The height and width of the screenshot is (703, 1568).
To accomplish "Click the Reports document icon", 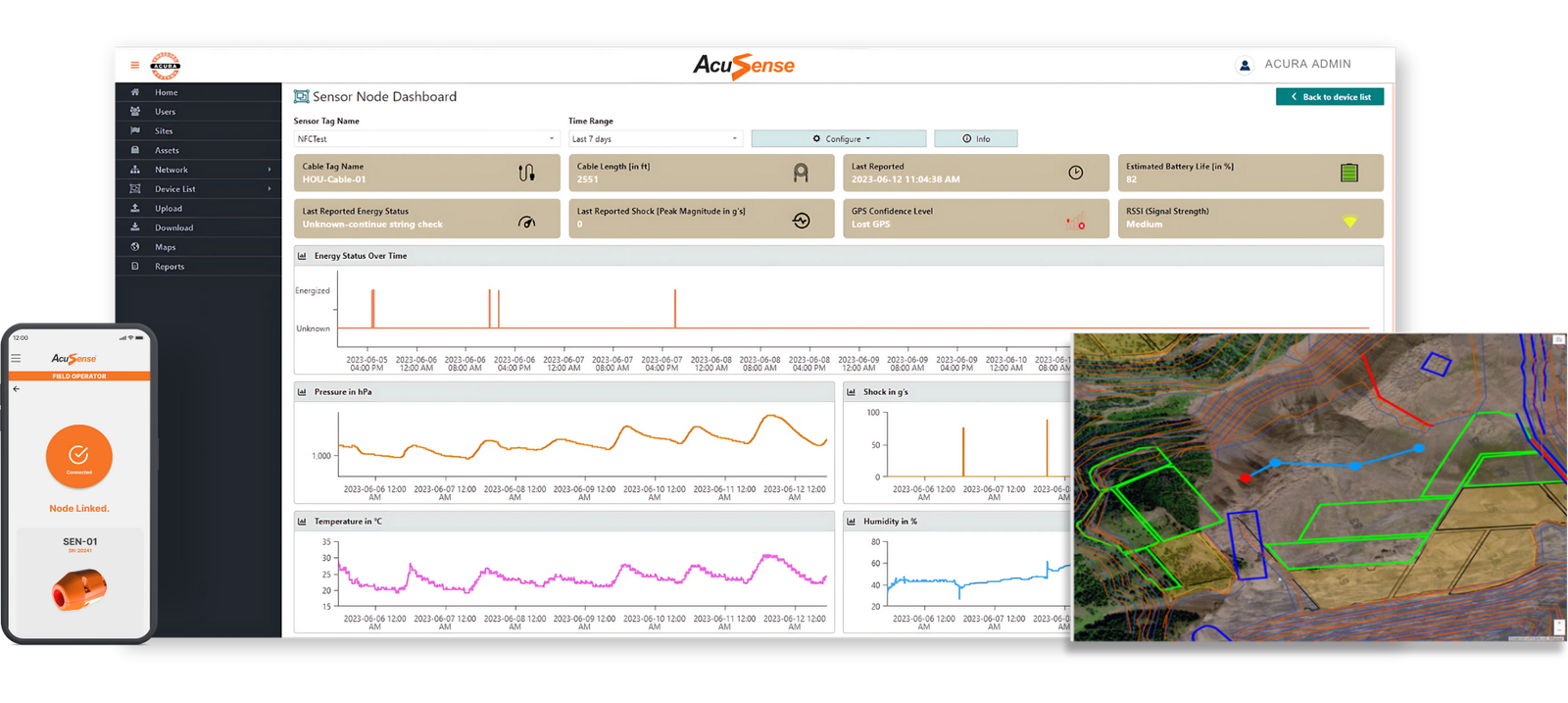I will [x=135, y=266].
